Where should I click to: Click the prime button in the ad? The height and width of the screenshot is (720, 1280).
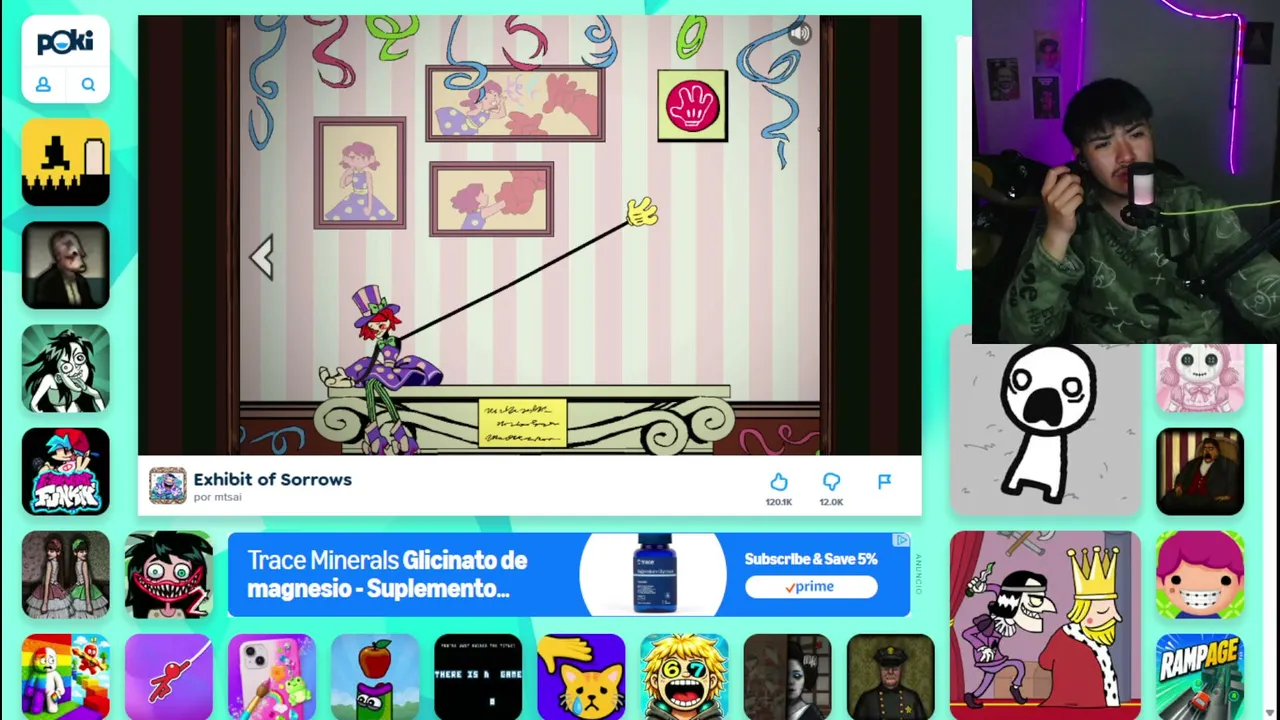coord(810,587)
